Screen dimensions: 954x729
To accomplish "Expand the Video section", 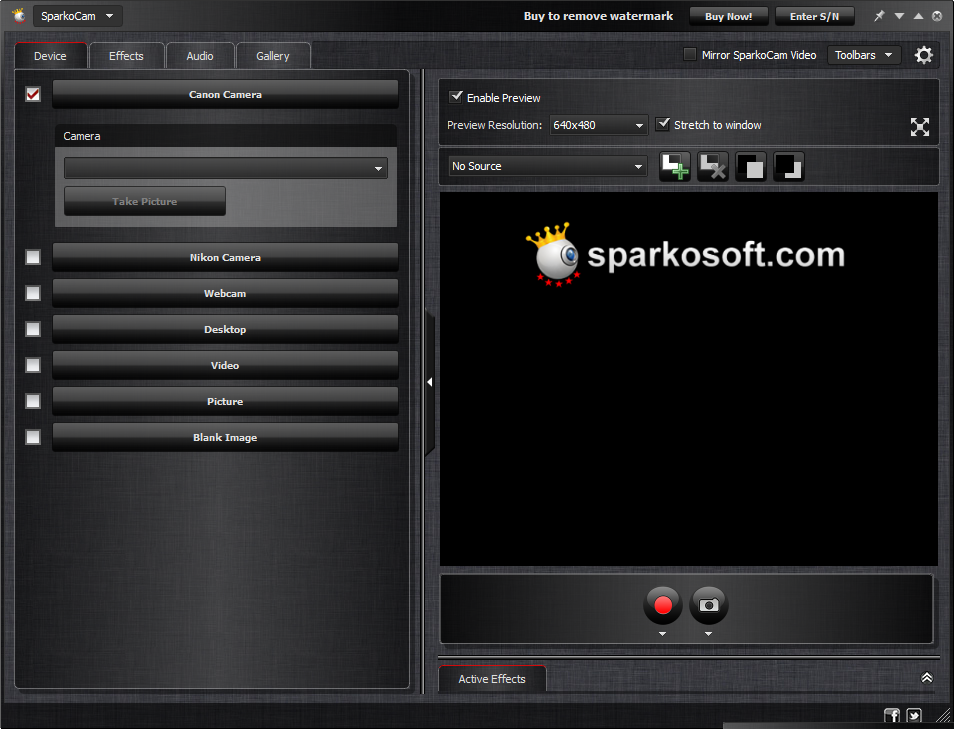I will click(225, 365).
